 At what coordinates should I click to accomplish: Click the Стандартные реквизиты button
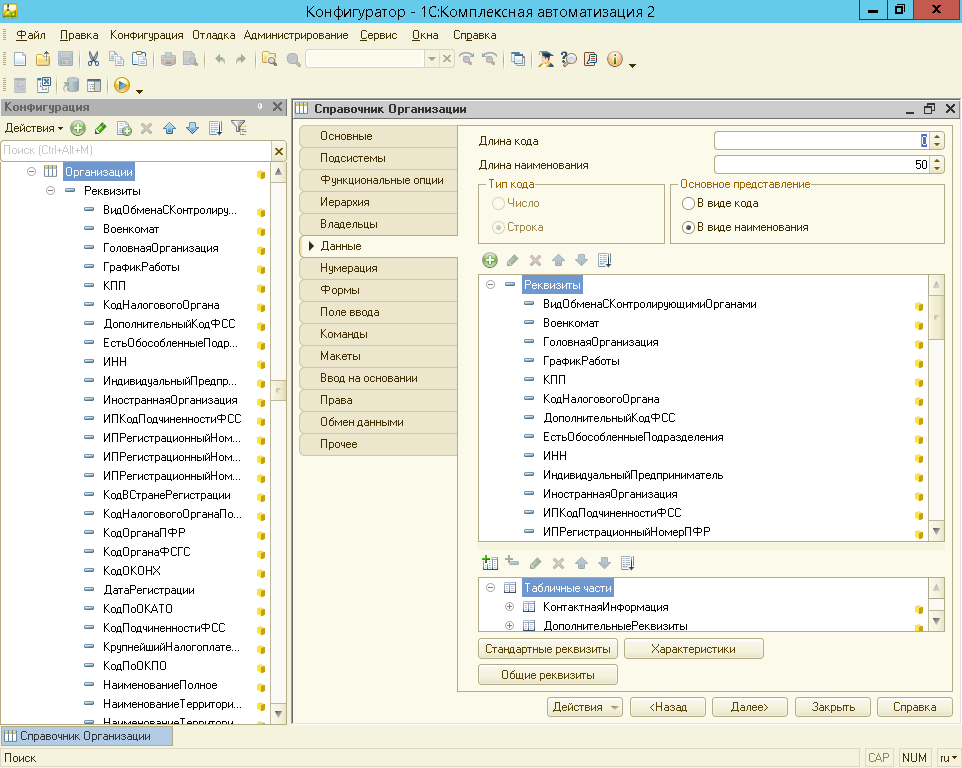[547, 649]
